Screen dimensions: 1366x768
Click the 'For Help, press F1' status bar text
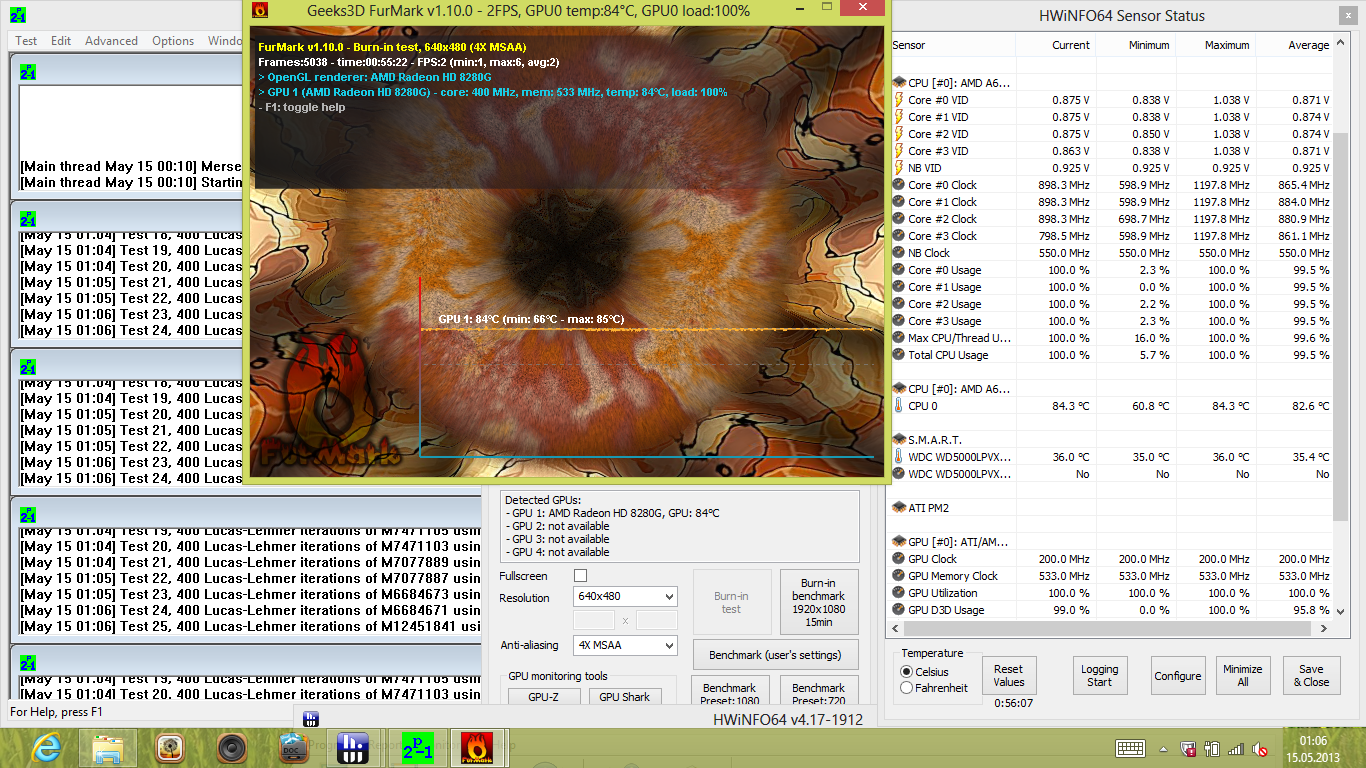(x=57, y=712)
